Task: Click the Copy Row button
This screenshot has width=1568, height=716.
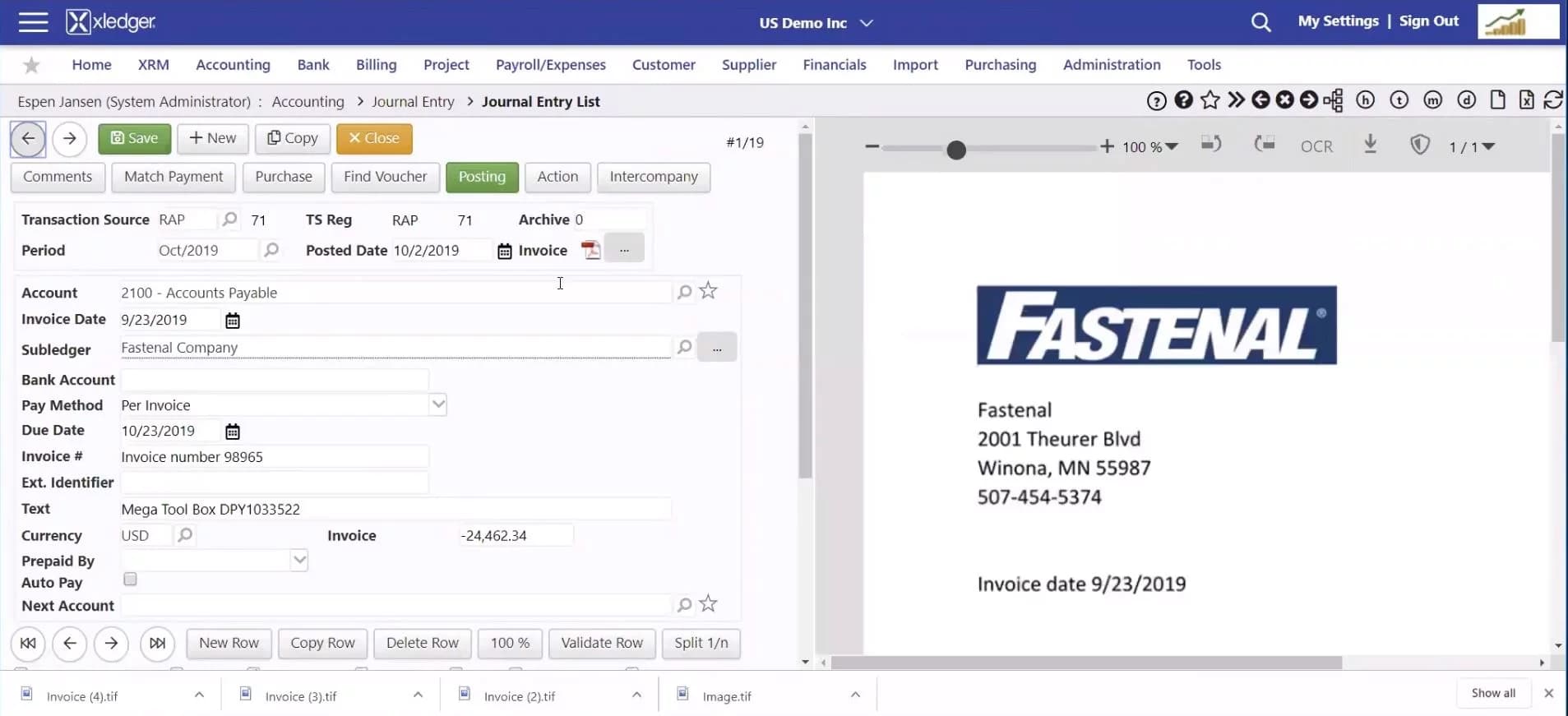Action: pyautogui.click(x=322, y=643)
